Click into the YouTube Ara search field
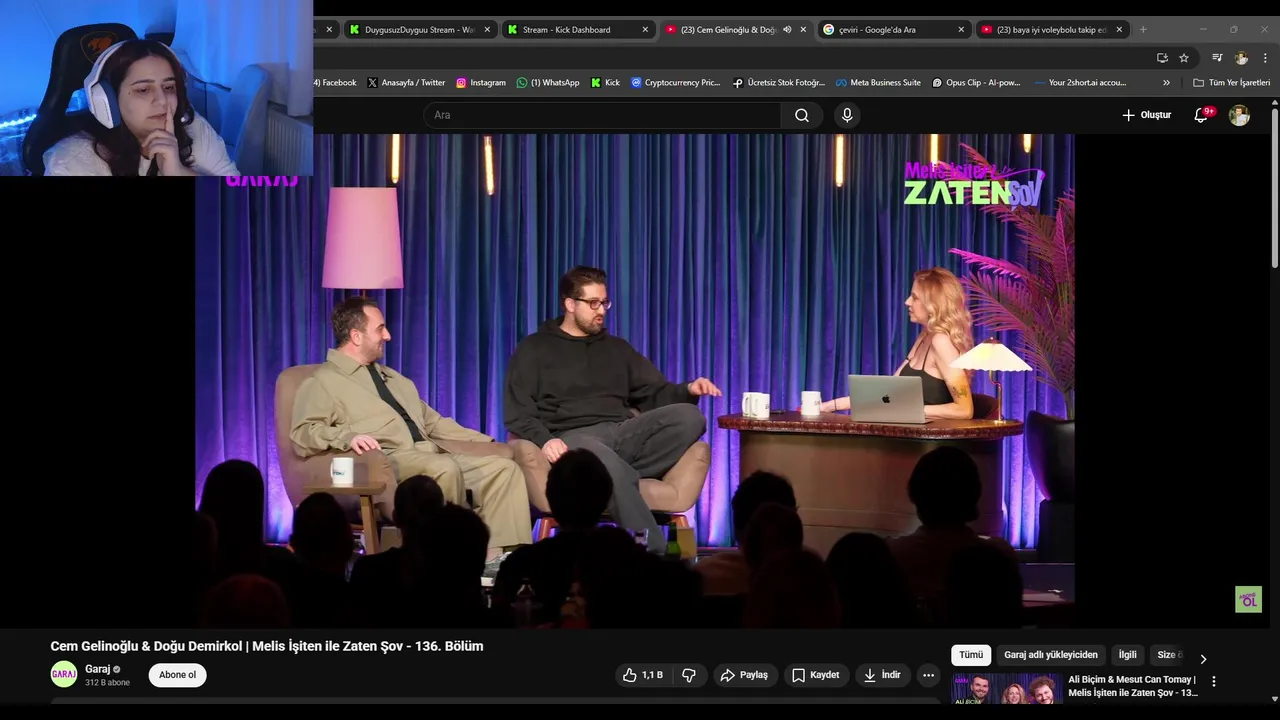1280x720 pixels. pyautogui.click(x=602, y=115)
